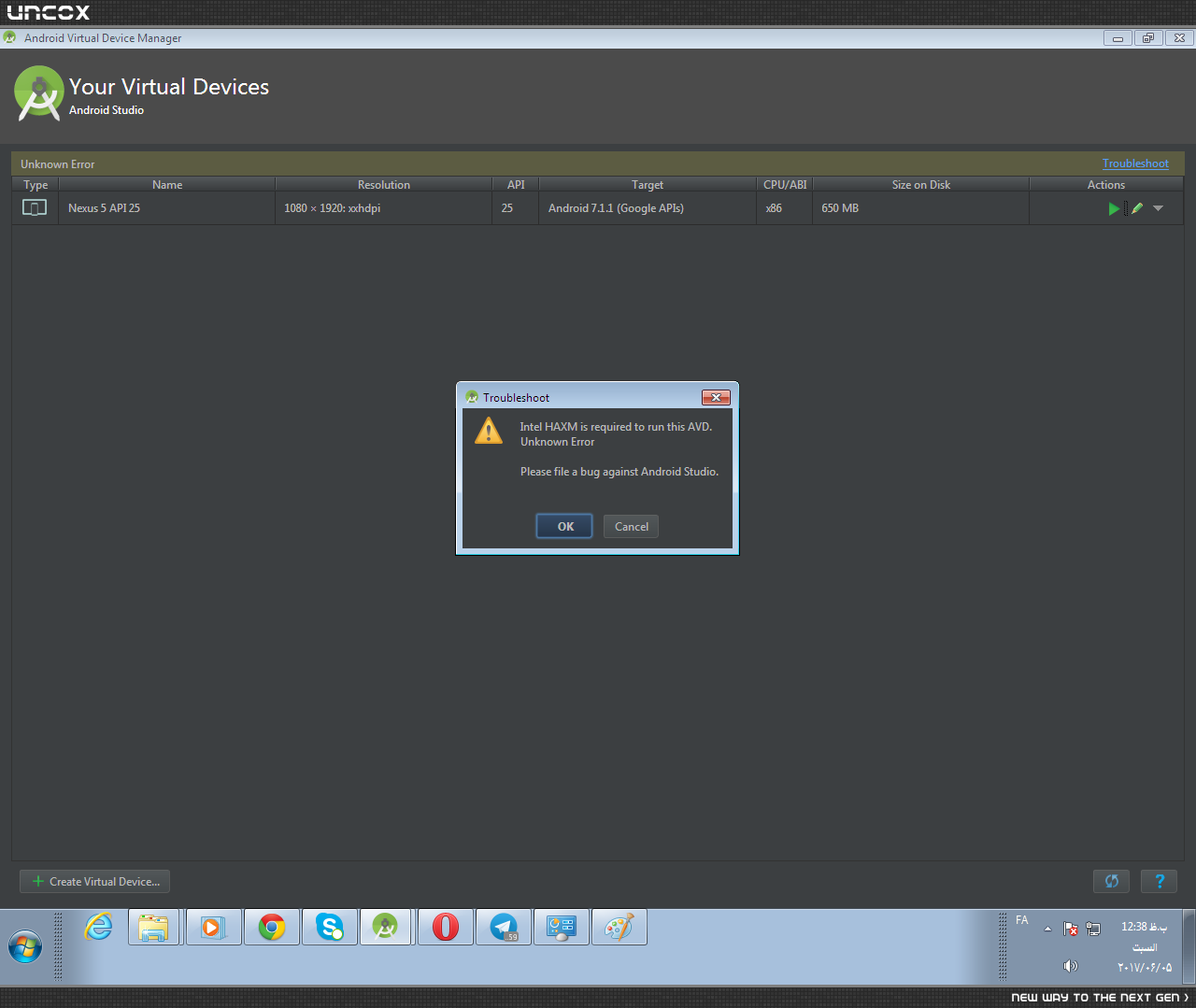This screenshot has width=1196, height=1008.
Task: Open Internet Explorer from the taskbar
Action: [x=98, y=928]
